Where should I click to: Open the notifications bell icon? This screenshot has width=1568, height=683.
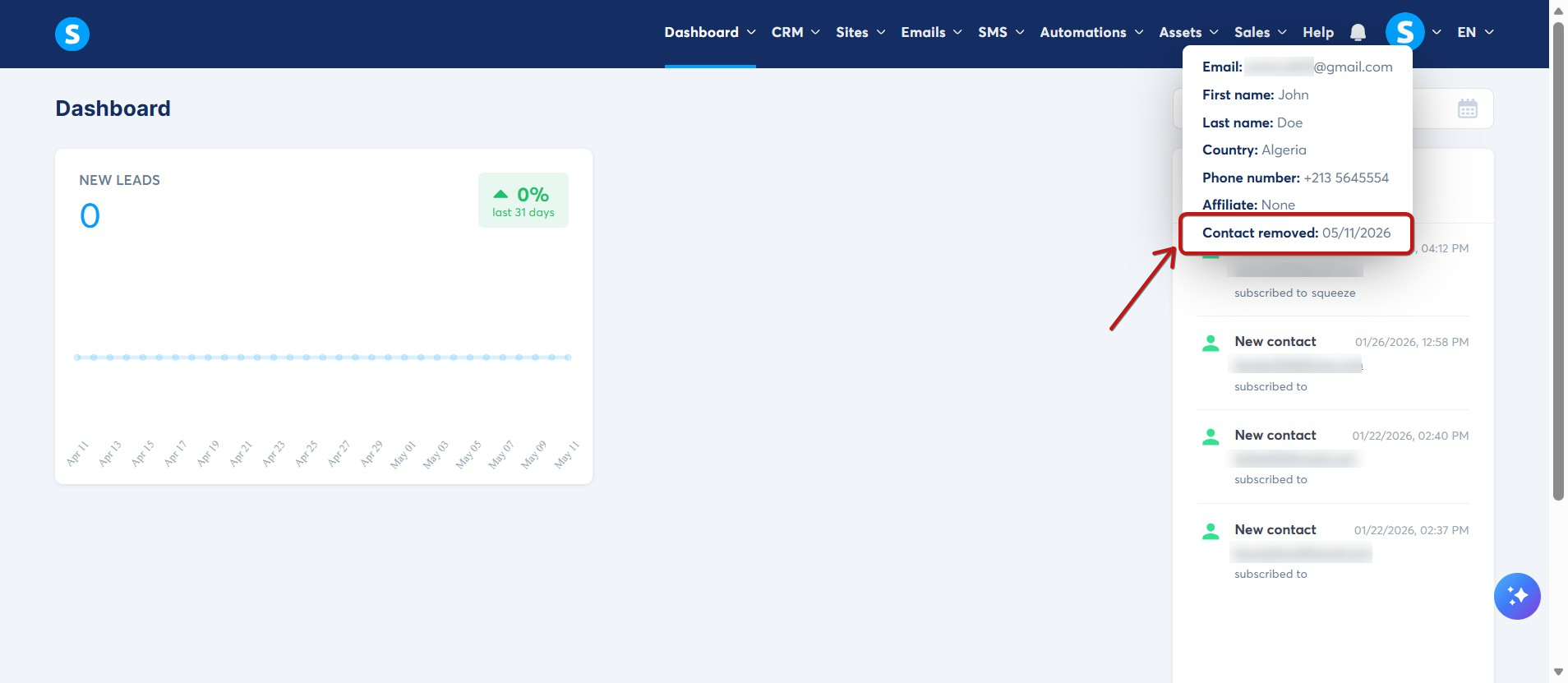click(x=1358, y=33)
